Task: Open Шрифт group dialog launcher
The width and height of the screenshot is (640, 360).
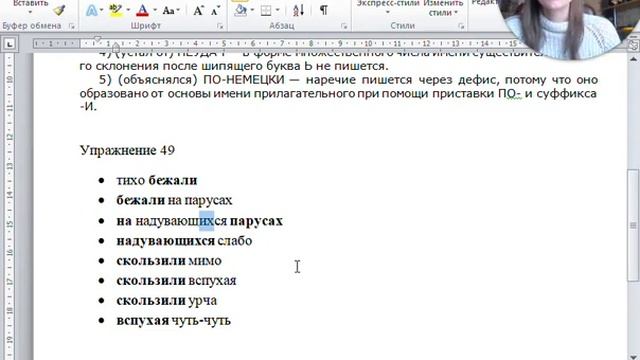Action: (220, 26)
